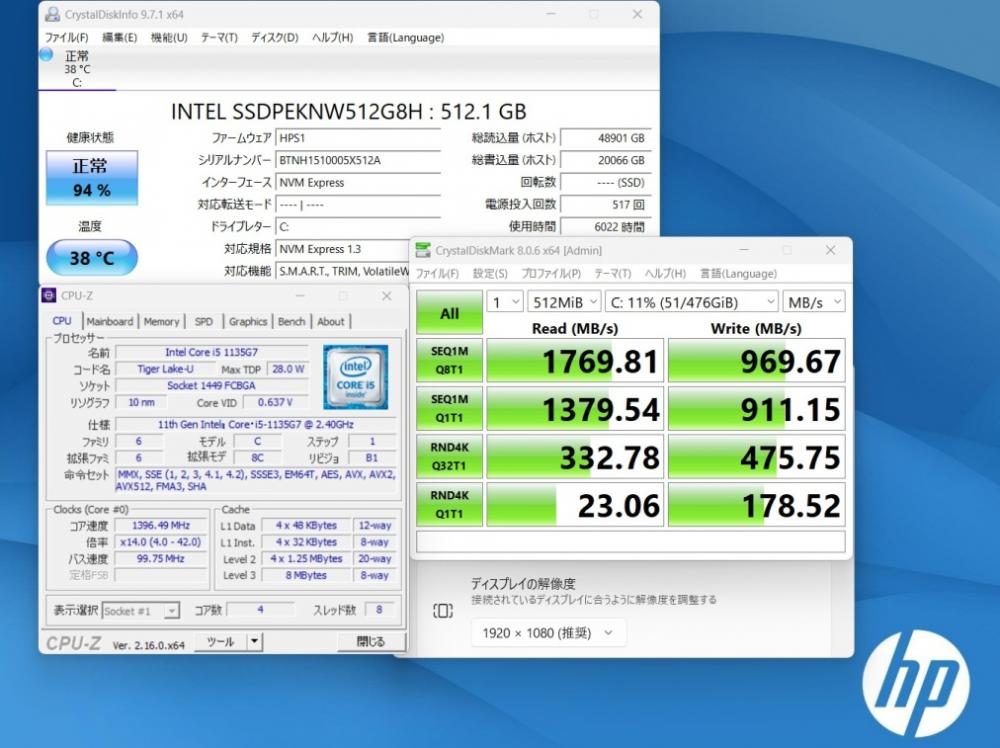Open プロファイル(P) menu in CrystalDiskMark
1000x748 pixels.
(x=551, y=274)
